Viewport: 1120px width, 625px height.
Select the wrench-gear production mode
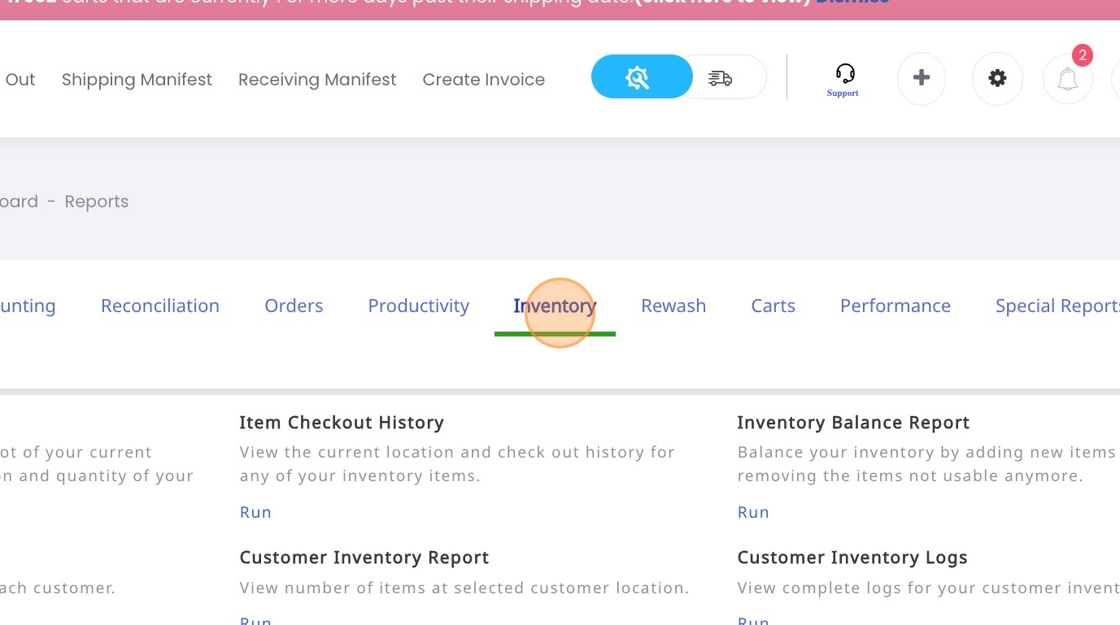(x=638, y=77)
